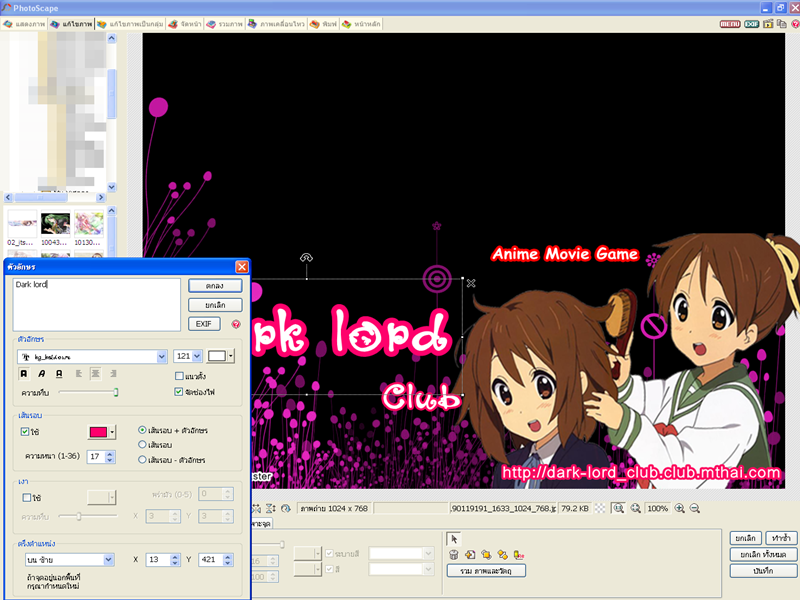Click the ยกเลิก cancel button in text dialog
The height and width of the screenshot is (600, 800).
coord(215,305)
